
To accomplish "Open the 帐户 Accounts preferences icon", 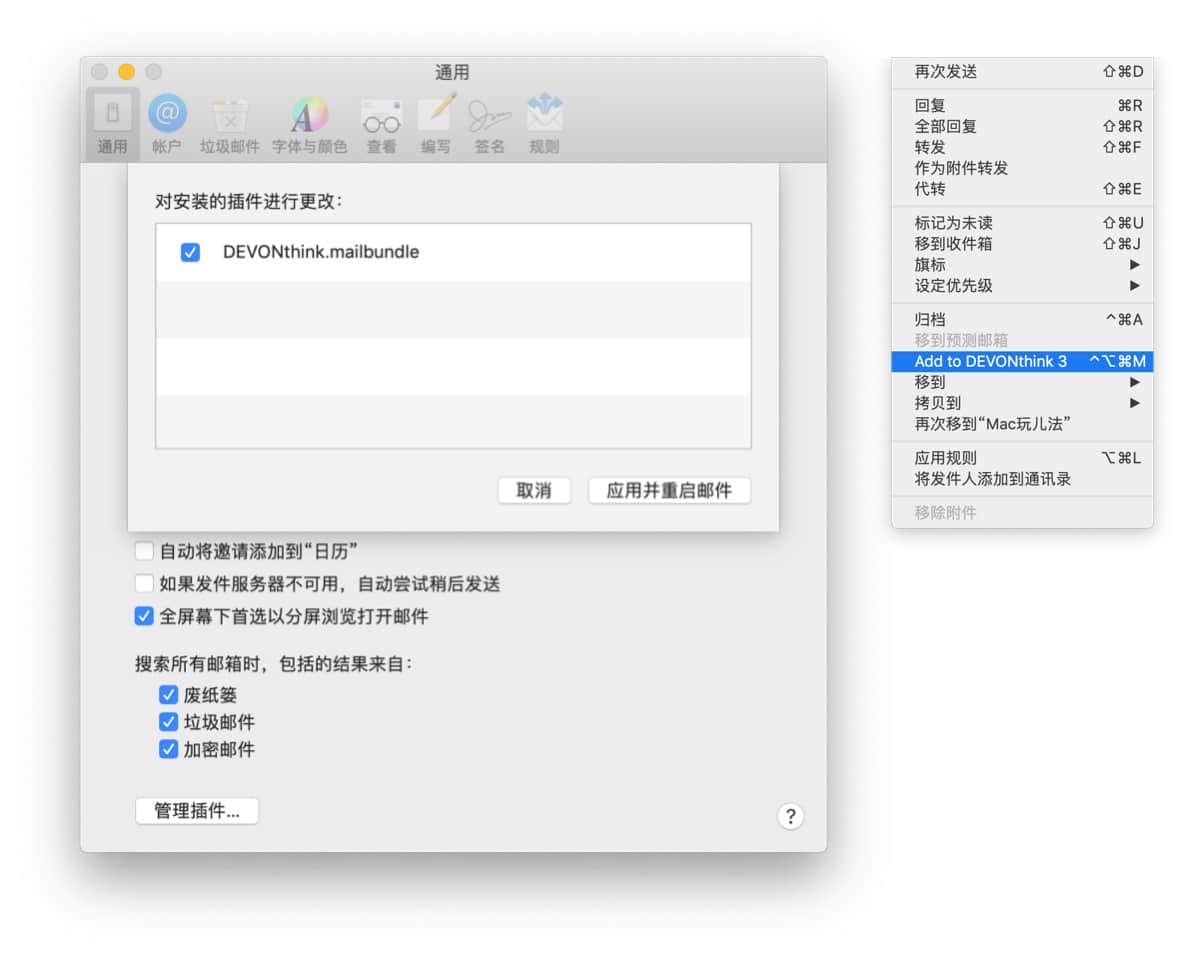I will click(167, 124).
